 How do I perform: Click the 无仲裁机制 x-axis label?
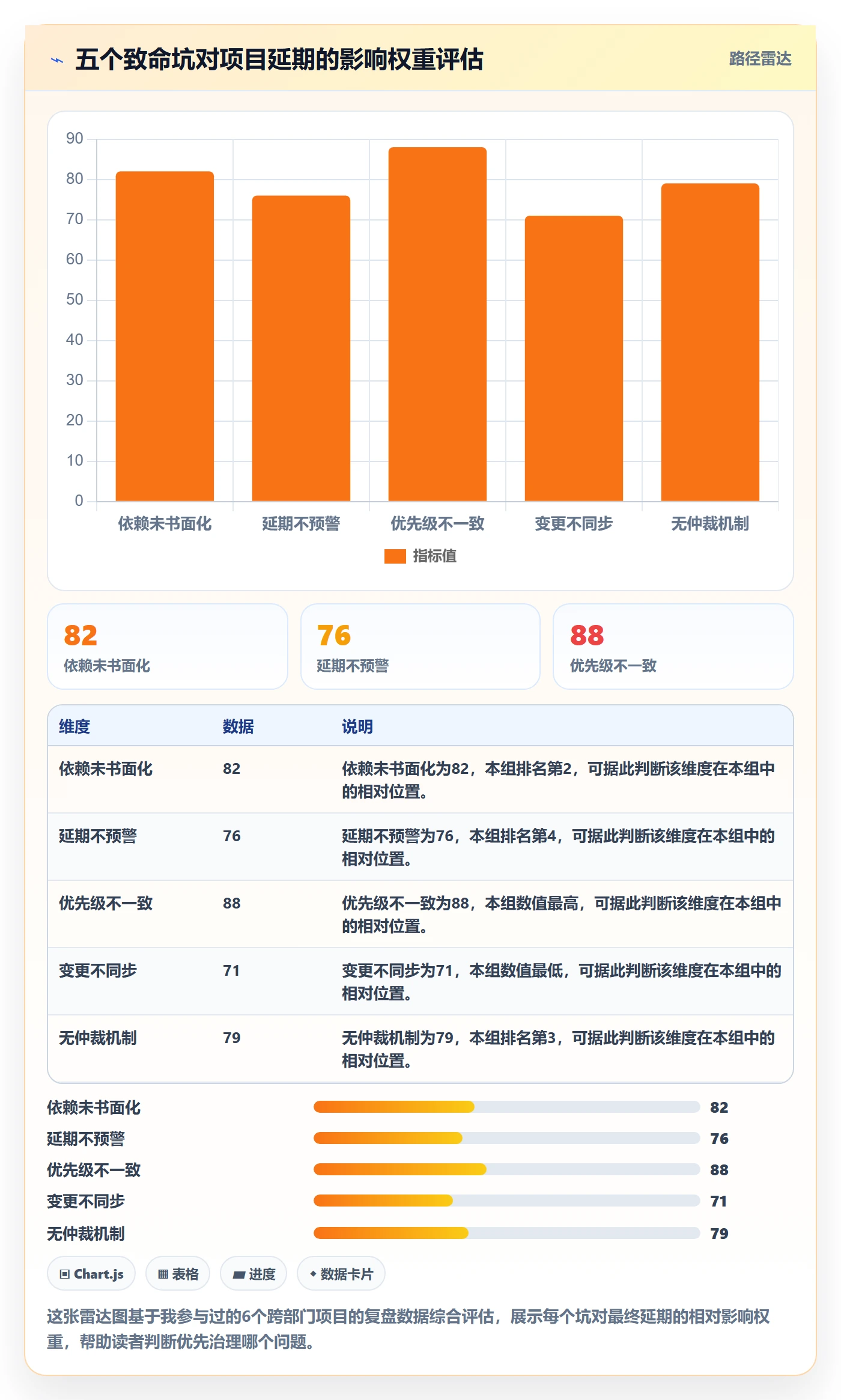pyautogui.click(x=710, y=524)
